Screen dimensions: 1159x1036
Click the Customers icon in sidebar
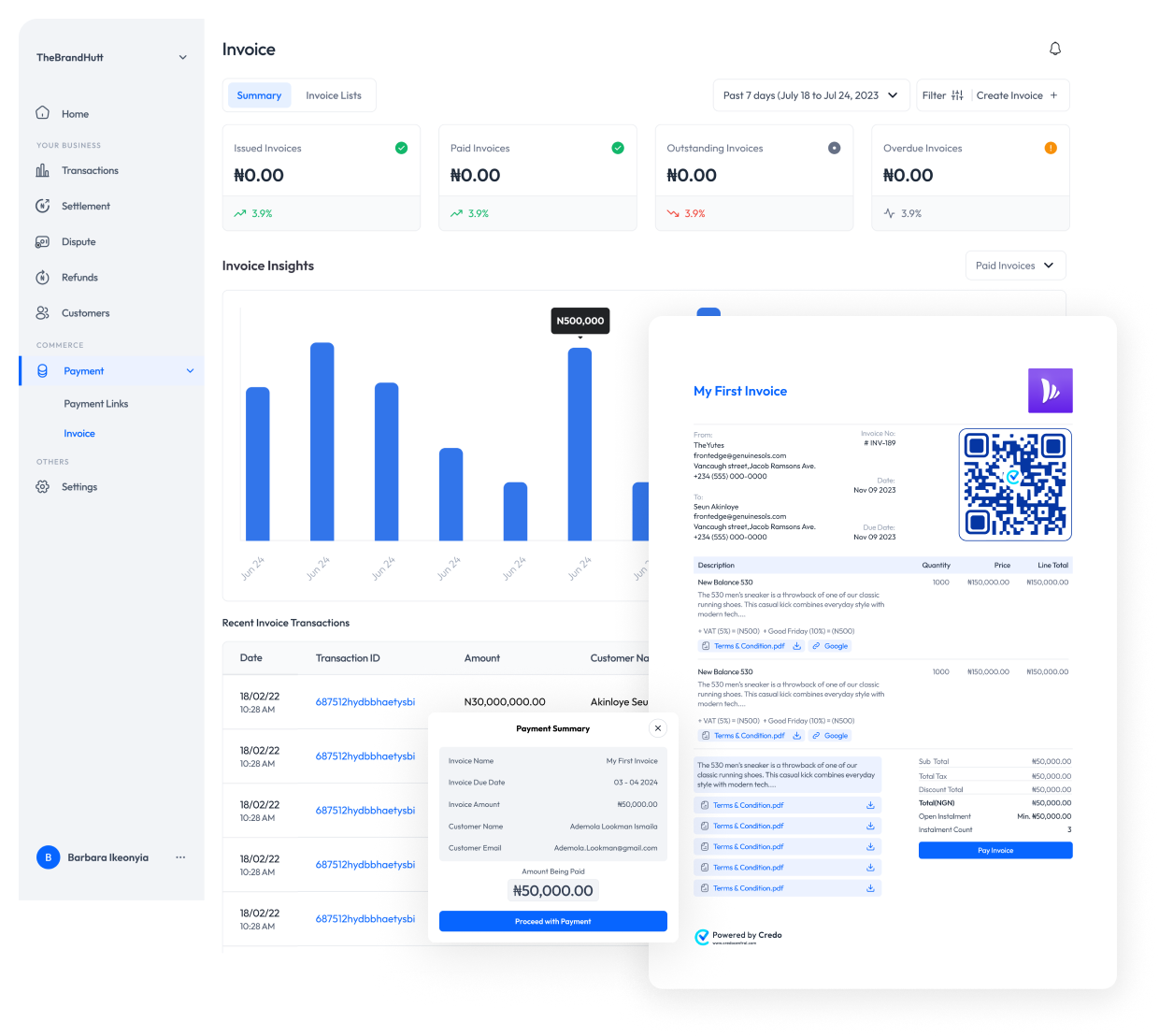point(42,312)
